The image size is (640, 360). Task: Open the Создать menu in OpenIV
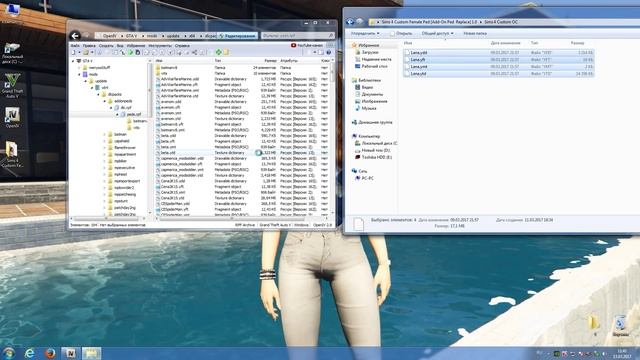[x=106, y=46]
